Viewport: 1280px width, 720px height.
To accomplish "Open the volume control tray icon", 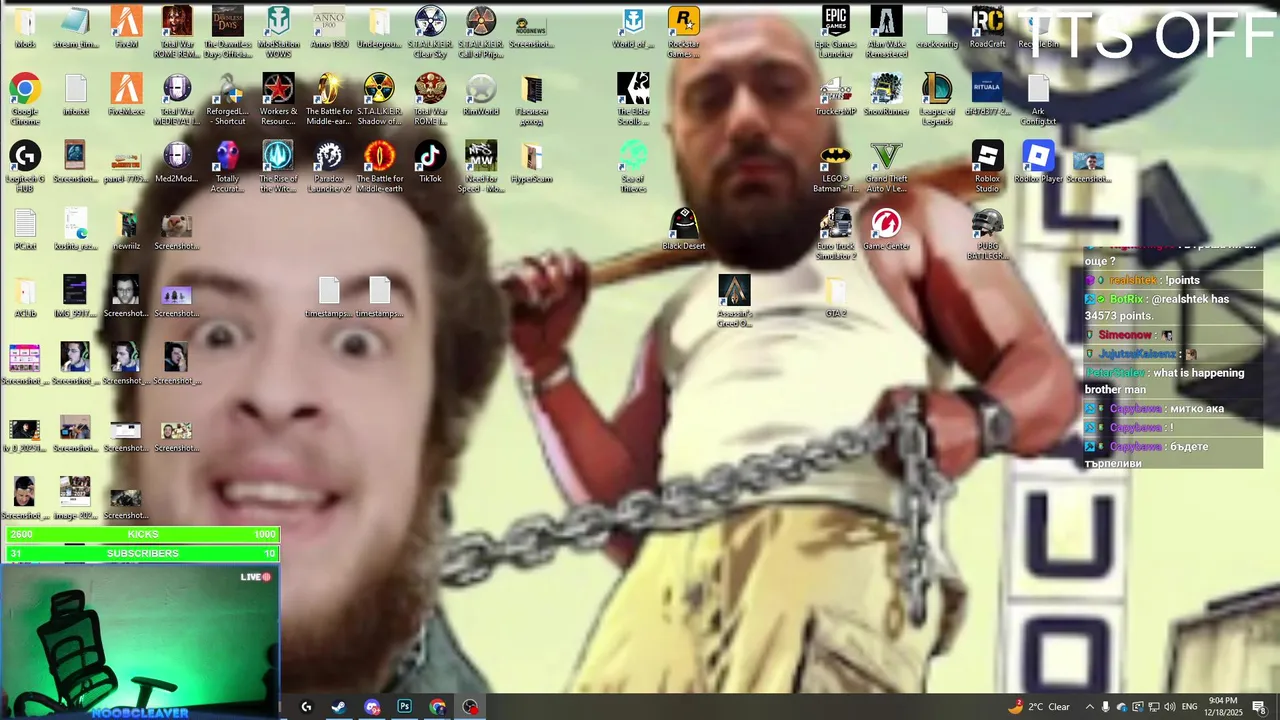I will pos(1169,707).
